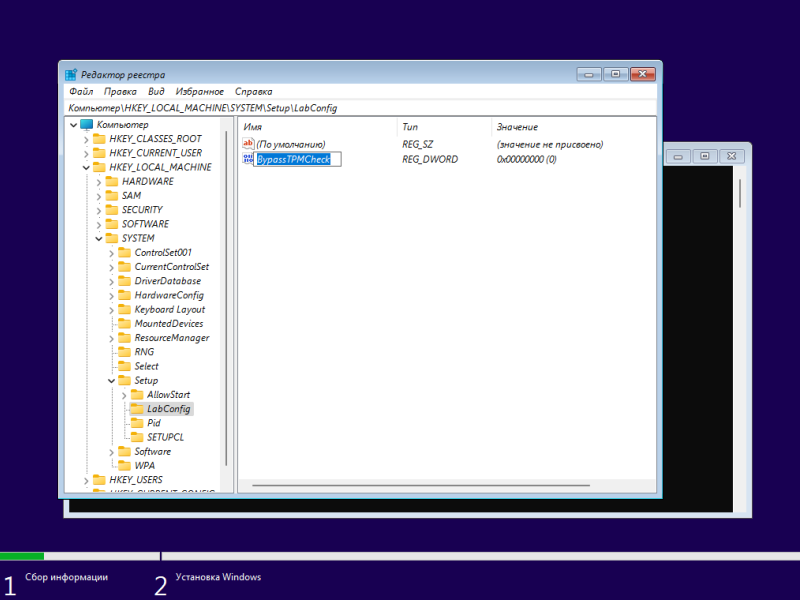The image size is (800, 600).
Task: Open the Избранное menu
Action: click(x=199, y=91)
